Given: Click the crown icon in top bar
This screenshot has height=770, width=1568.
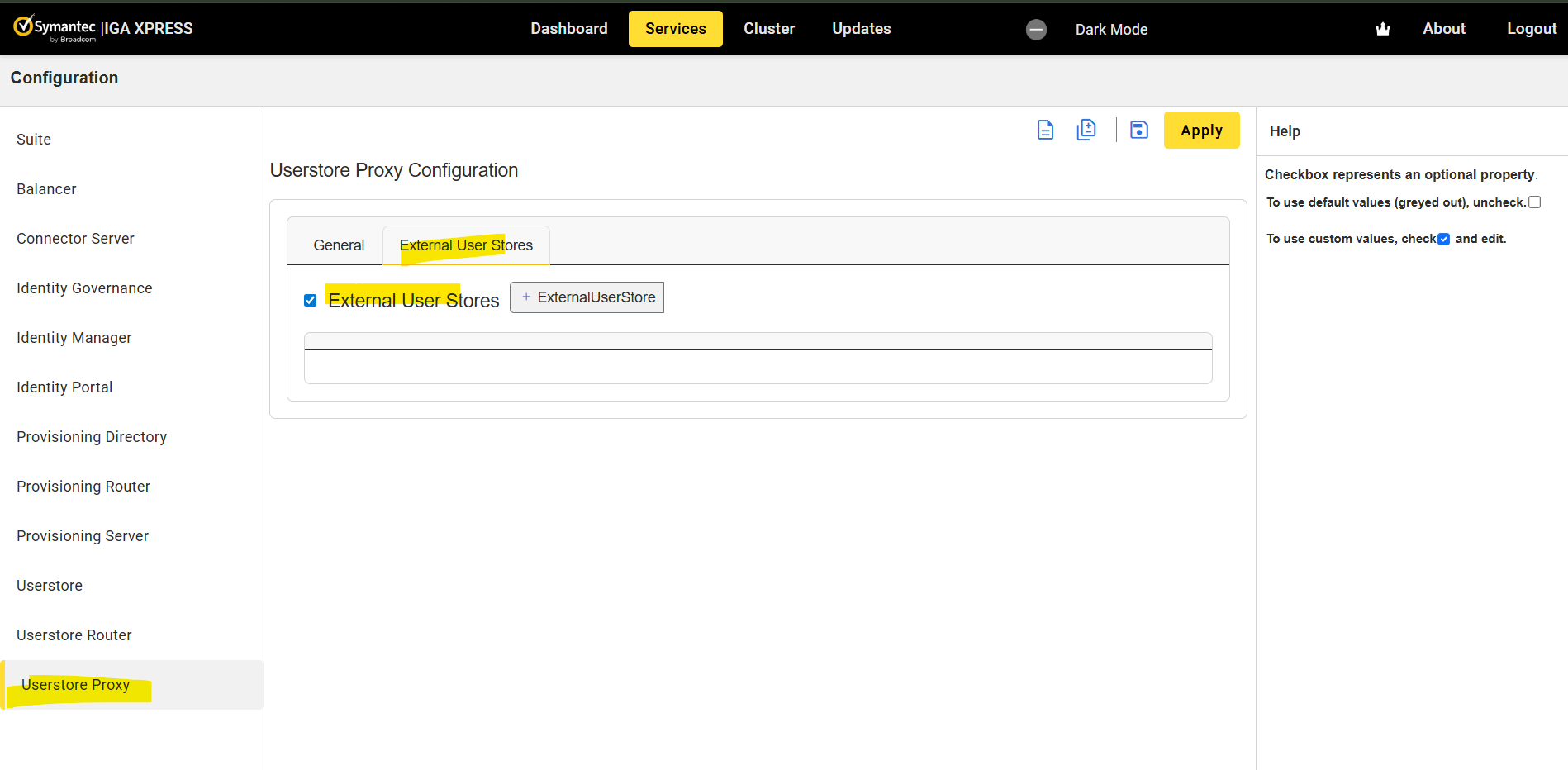Looking at the screenshot, I should click(1382, 30).
